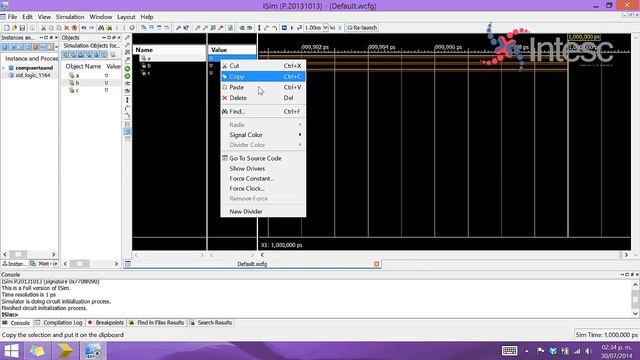Choose Delete from the context menu
The height and width of the screenshot is (360, 640).
263,98
